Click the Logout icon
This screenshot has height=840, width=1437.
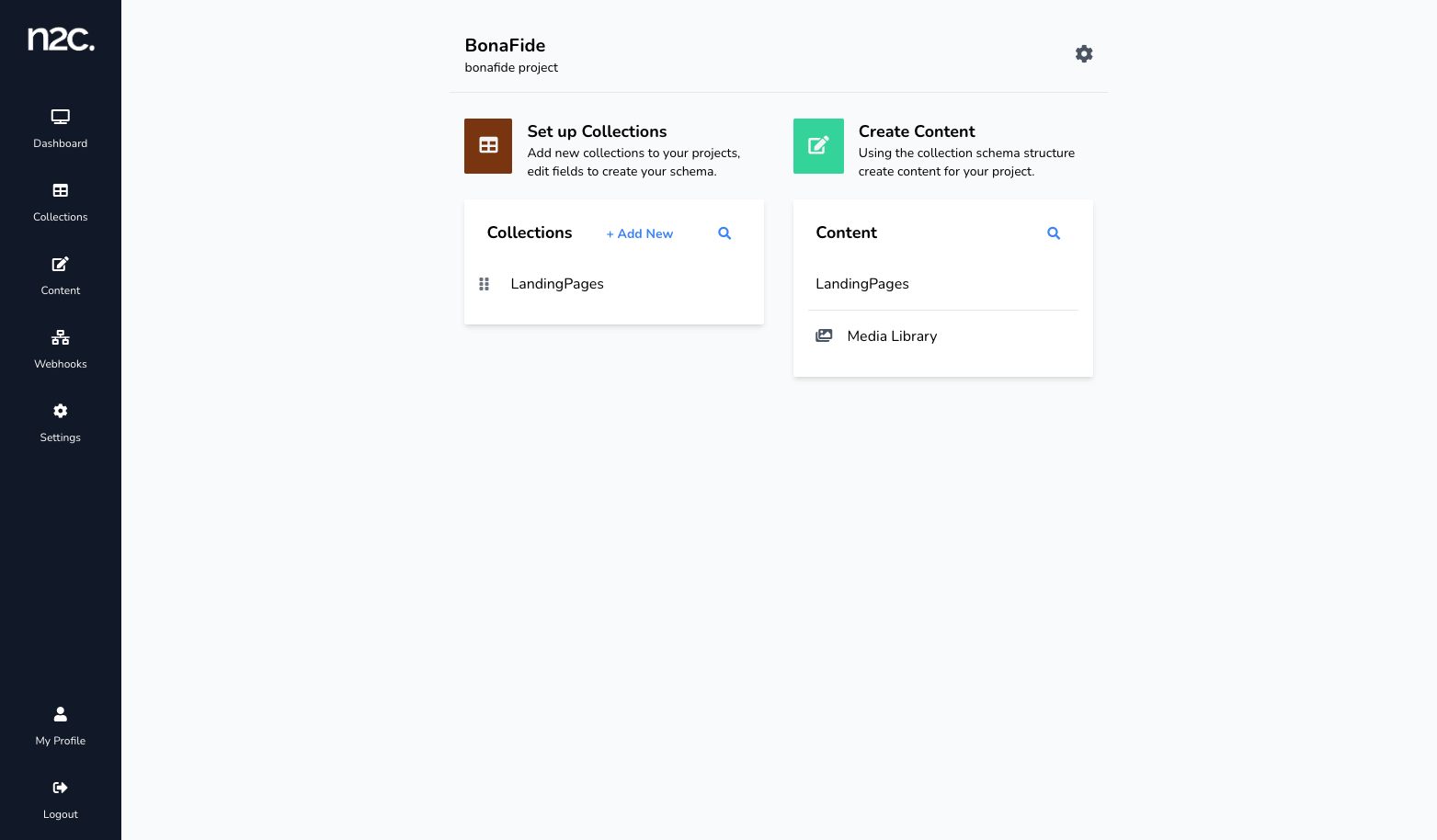click(x=61, y=788)
